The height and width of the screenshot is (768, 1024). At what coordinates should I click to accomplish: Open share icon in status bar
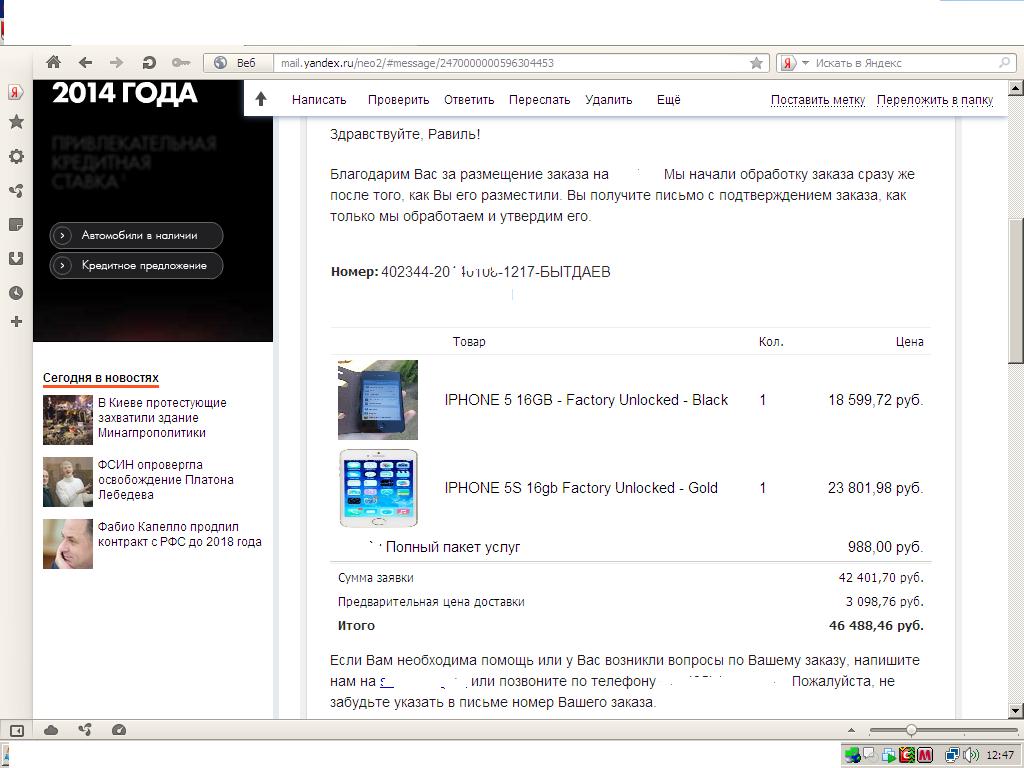coord(85,730)
